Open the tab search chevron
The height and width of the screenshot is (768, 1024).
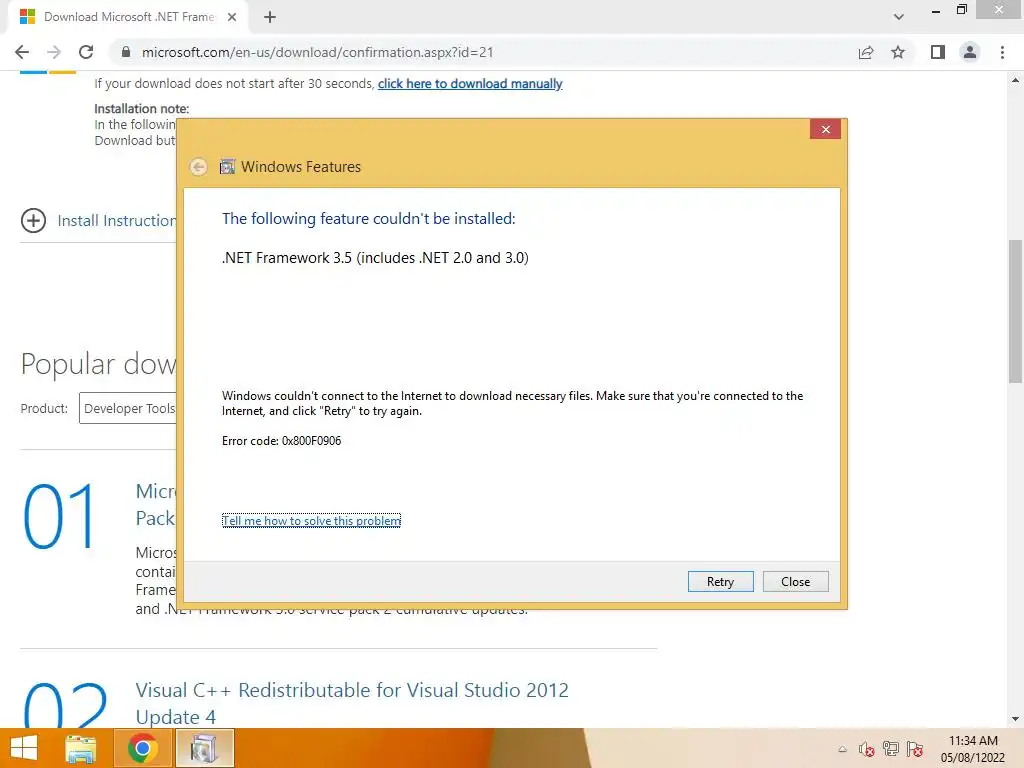899,17
